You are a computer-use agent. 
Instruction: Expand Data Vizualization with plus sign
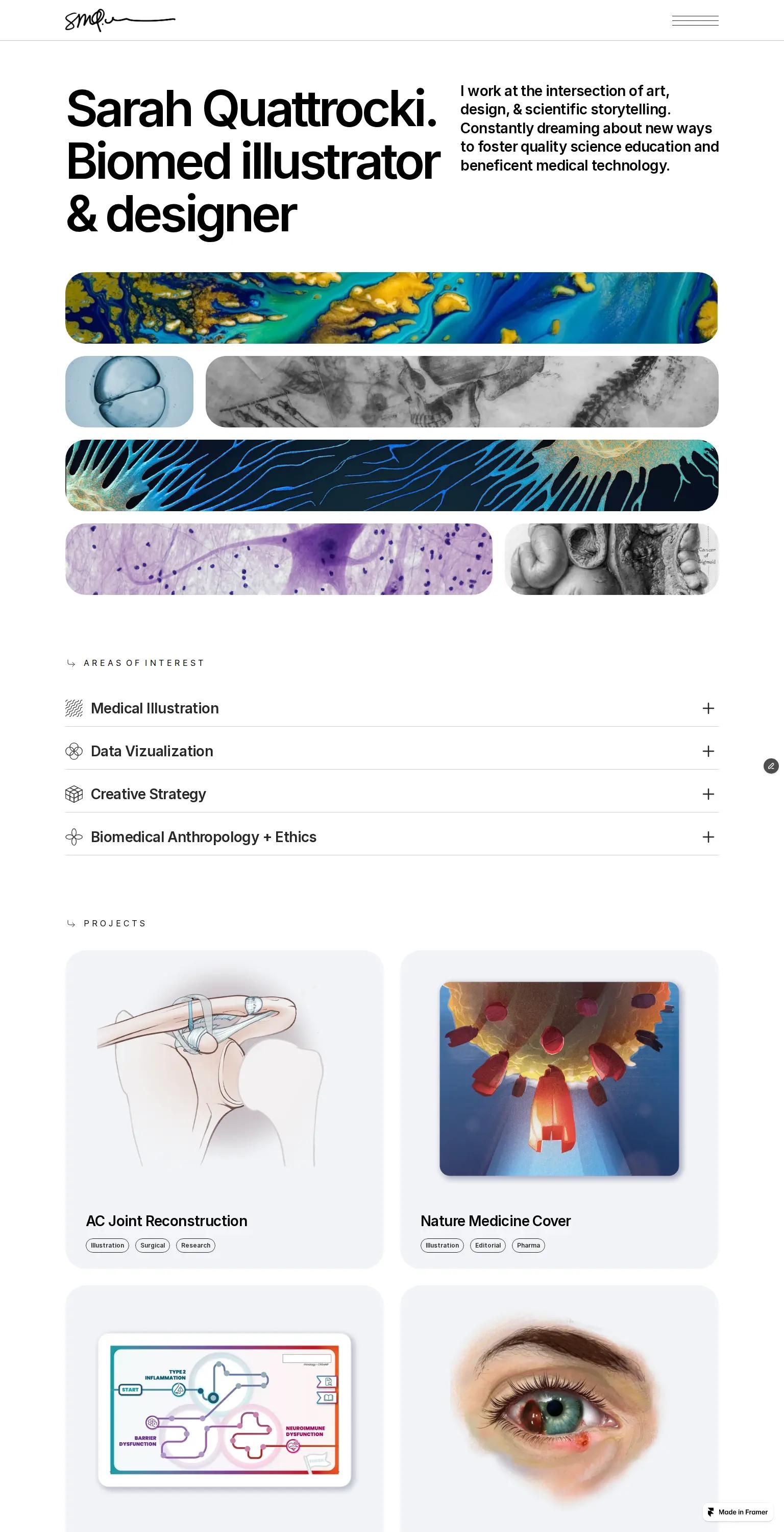(x=708, y=751)
